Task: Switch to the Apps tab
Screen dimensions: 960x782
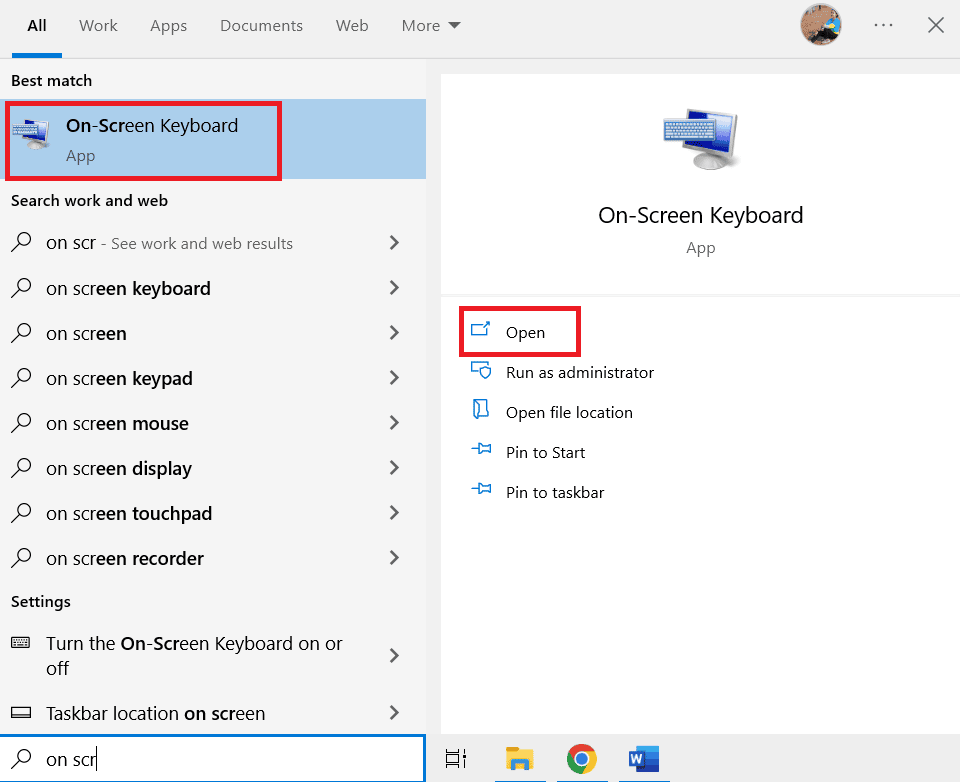Action: 168,25
